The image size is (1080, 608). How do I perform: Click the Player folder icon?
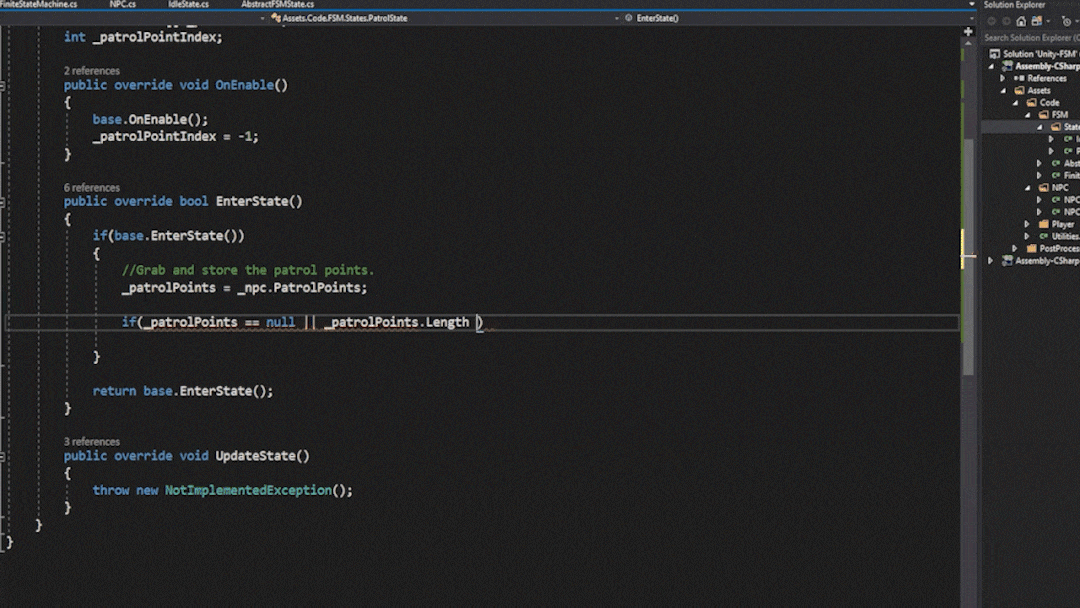[x=1044, y=223]
